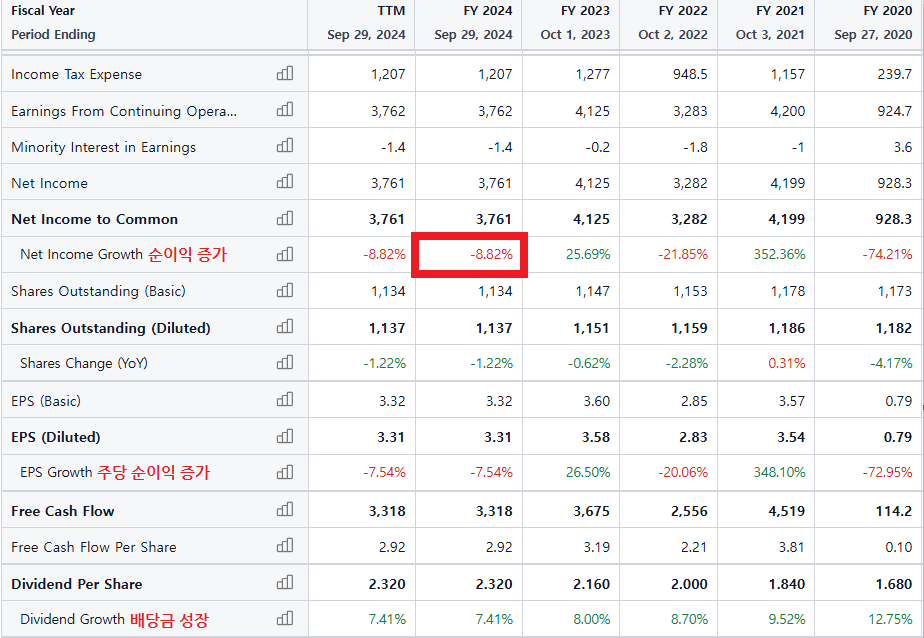Screen dimensions: 924x638
Task: Open chart icon for Earnings From Continuing Operations row
Action: (x=285, y=110)
